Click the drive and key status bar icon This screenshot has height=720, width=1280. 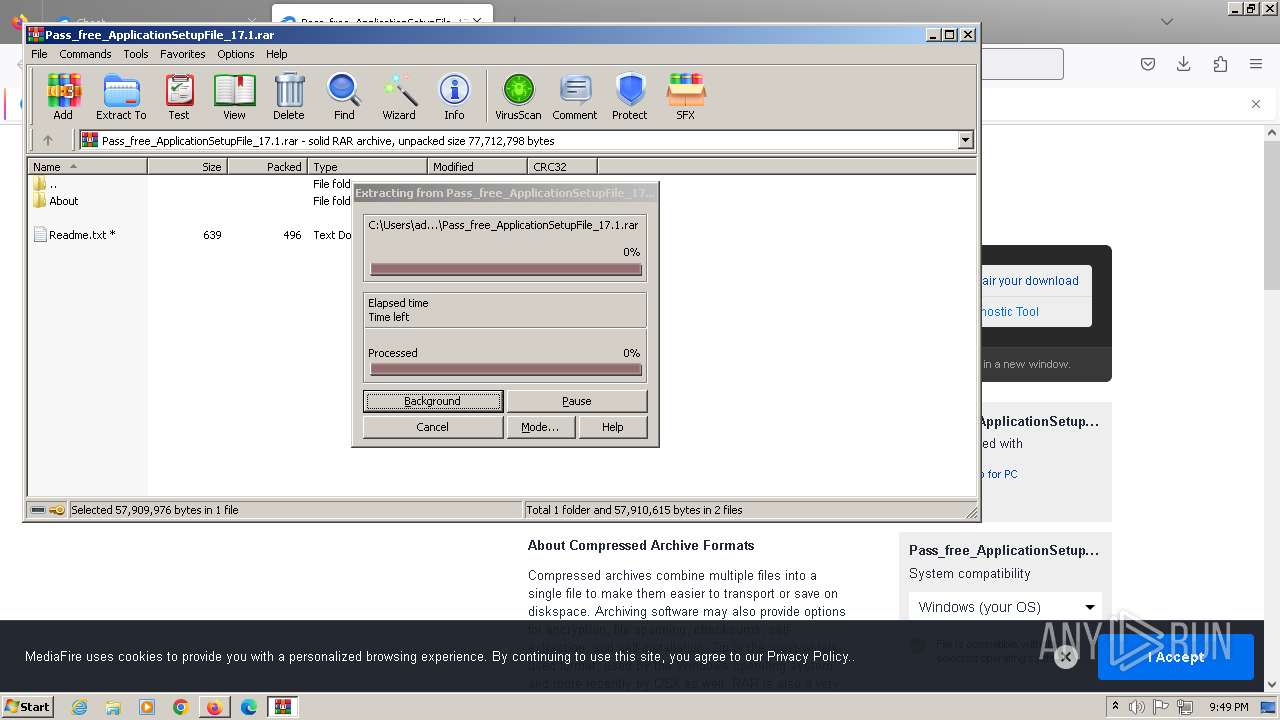pyautogui.click(x=47, y=510)
